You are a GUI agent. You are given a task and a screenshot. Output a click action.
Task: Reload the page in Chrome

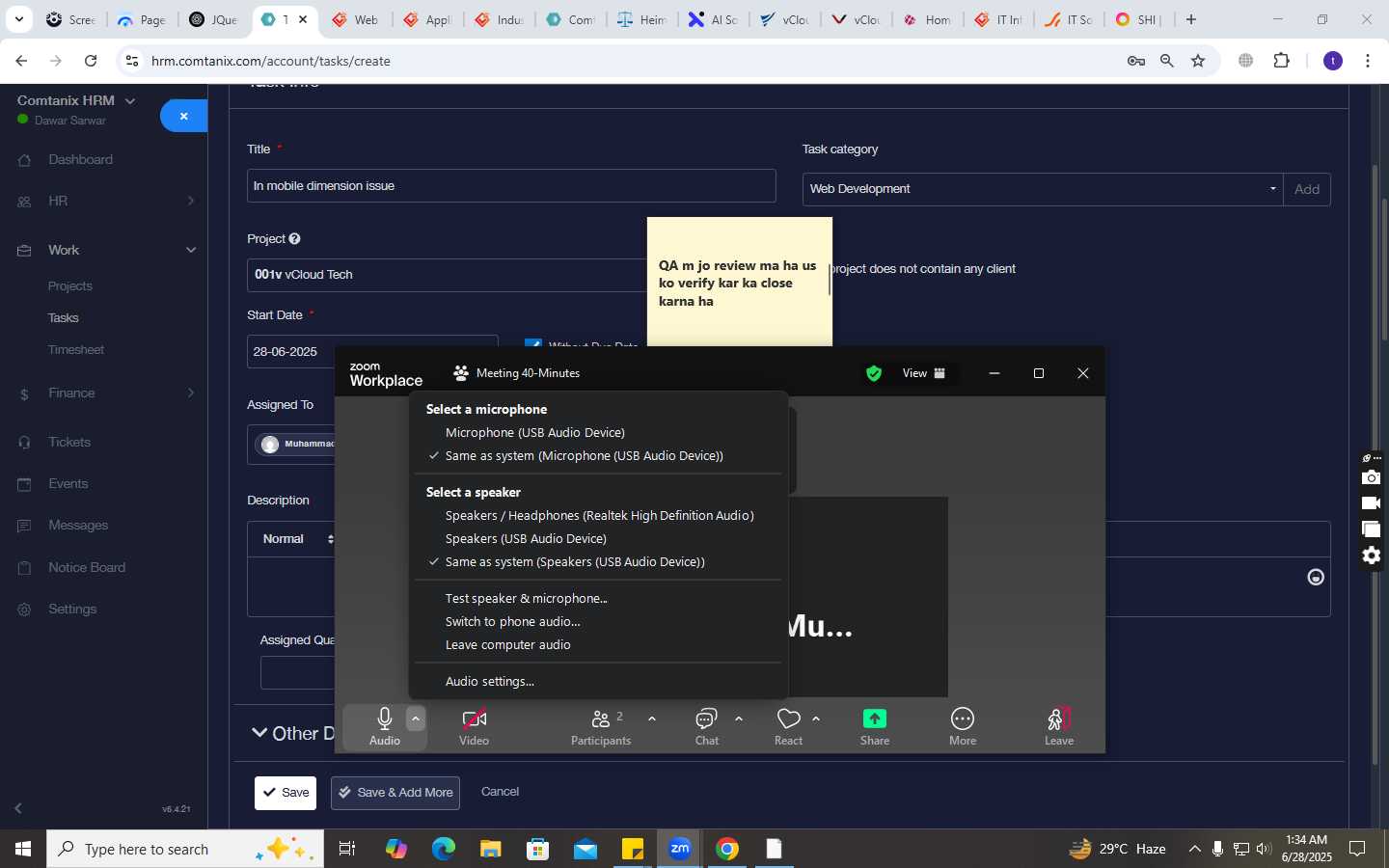pyautogui.click(x=91, y=61)
